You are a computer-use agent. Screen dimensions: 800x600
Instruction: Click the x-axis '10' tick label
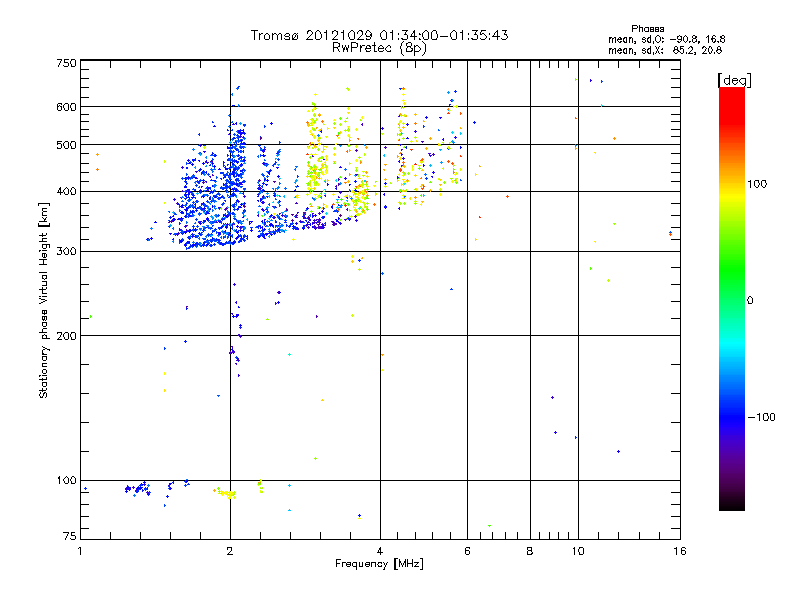[x=578, y=551]
